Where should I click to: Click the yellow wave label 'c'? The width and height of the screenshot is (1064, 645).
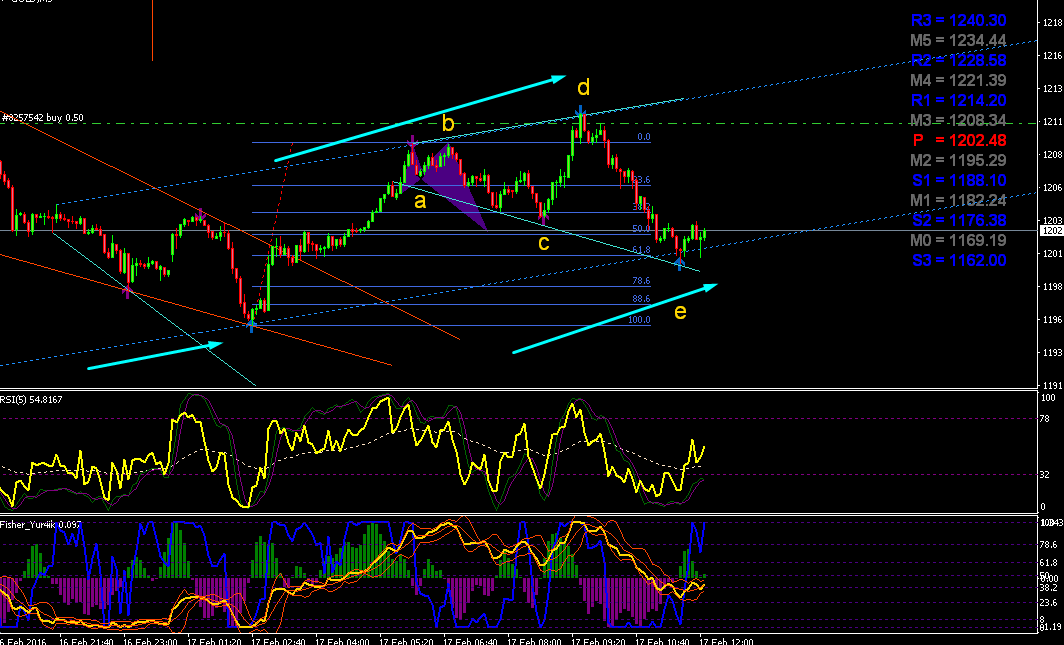[x=544, y=243]
